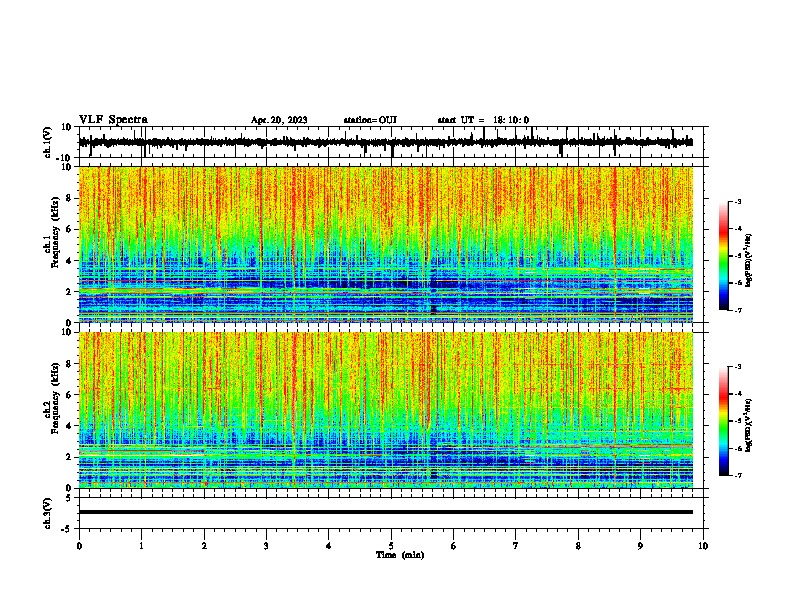This screenshot has height=612, width=792.
Task: Click the "4" kHz tick on ch.1 spectrogram
Action: click(69, 261)
